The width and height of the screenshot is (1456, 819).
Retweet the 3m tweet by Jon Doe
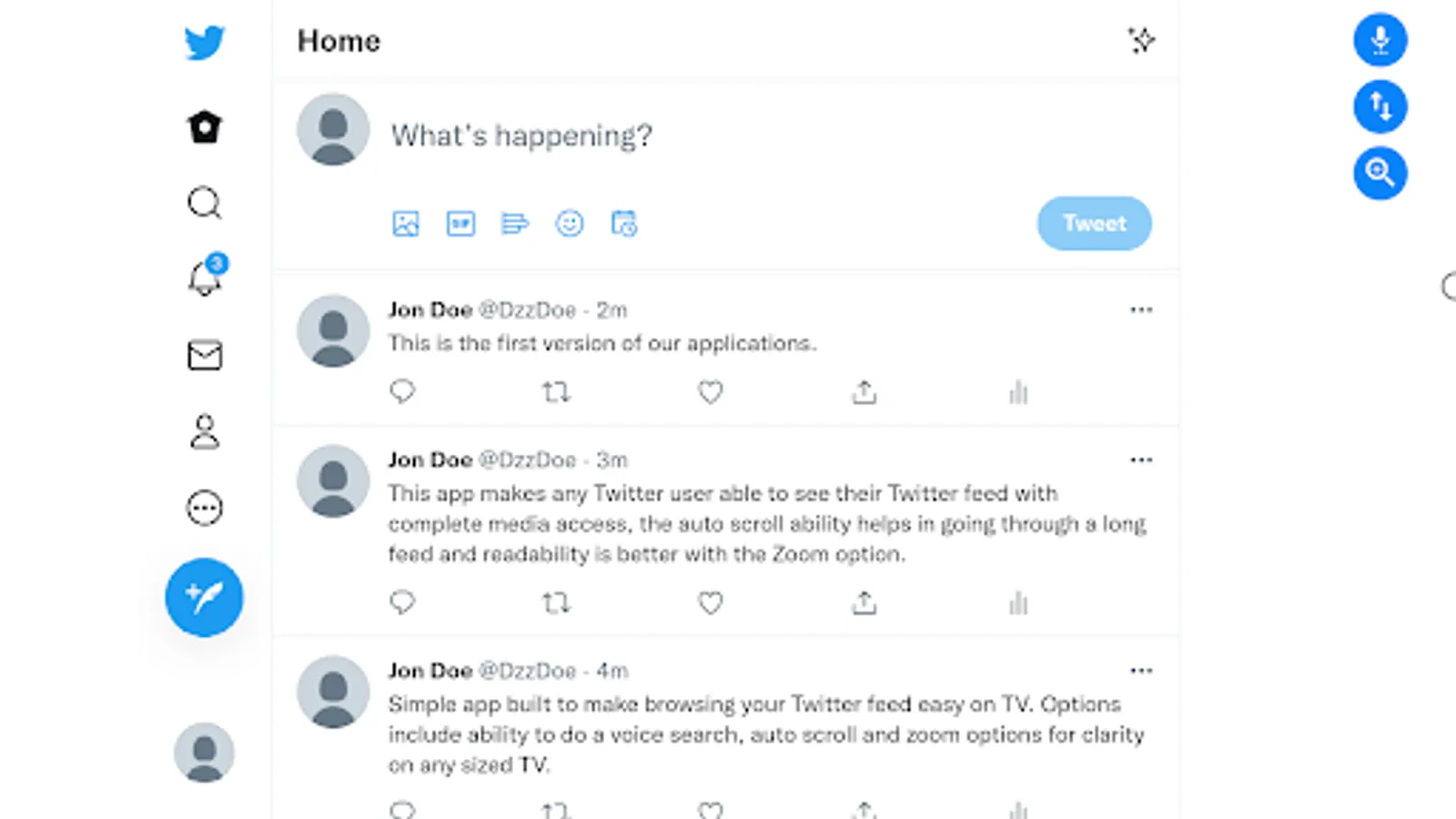click(556, 602)
